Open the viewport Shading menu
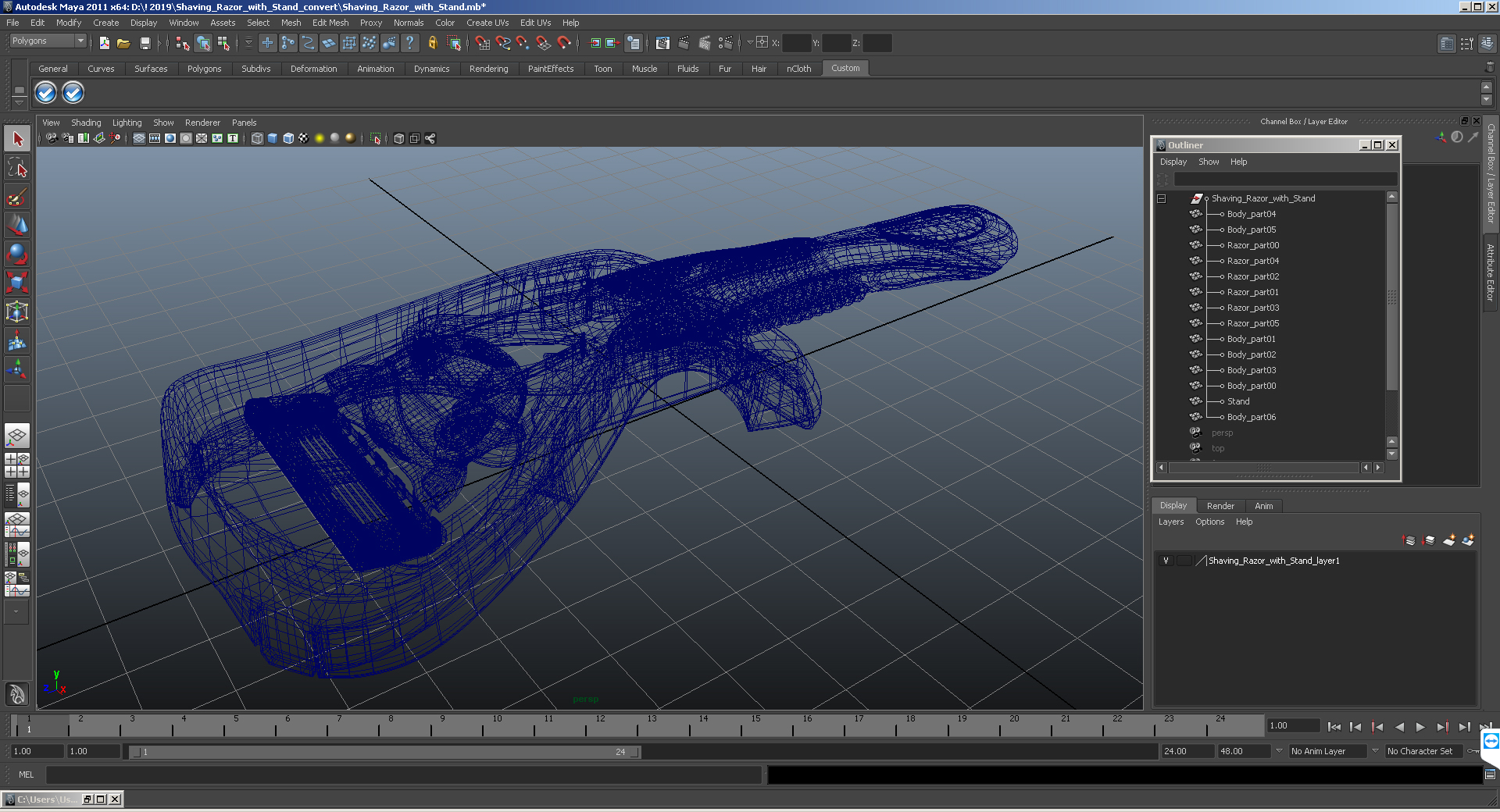The height and width of the screenshot is (812, 1500). coord(86,123)
